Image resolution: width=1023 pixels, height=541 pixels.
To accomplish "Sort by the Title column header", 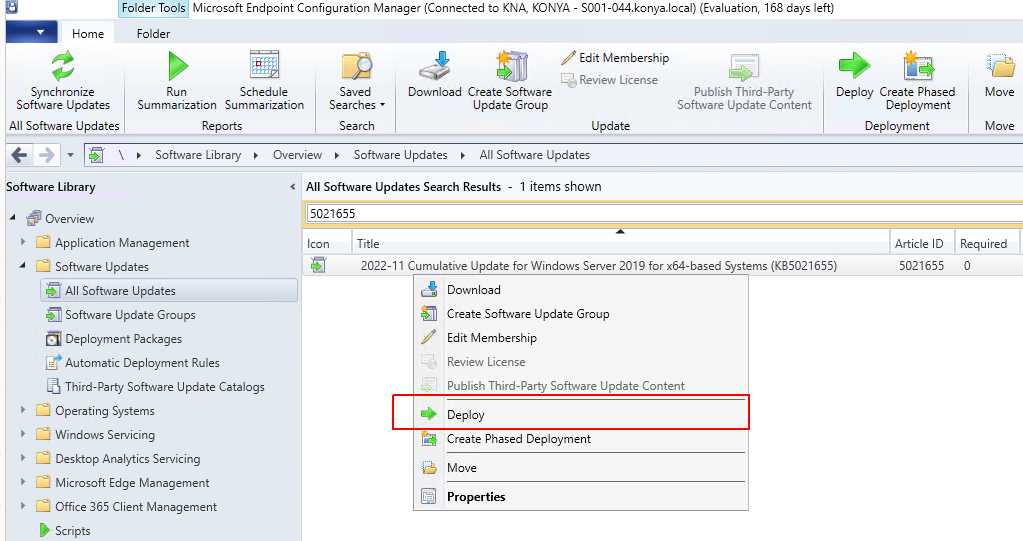I will (620, 243).
